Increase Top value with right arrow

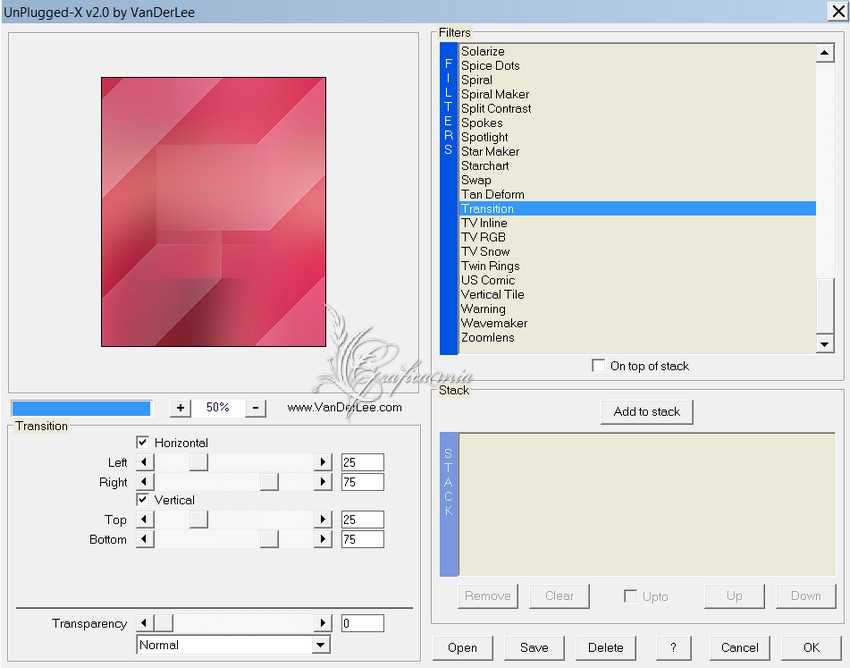(323, 519)
